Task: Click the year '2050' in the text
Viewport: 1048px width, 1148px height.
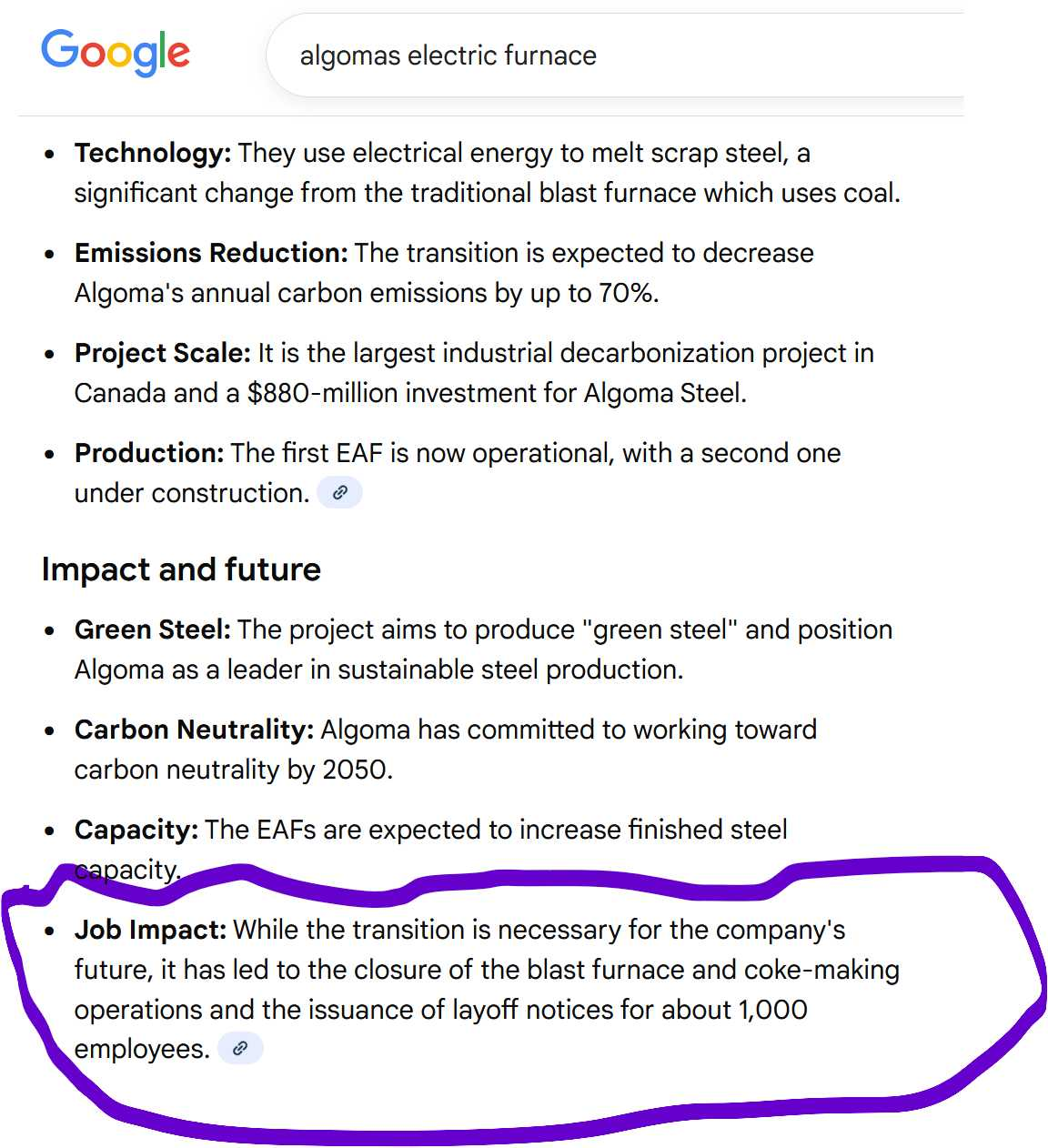Action: click(354, 770)
